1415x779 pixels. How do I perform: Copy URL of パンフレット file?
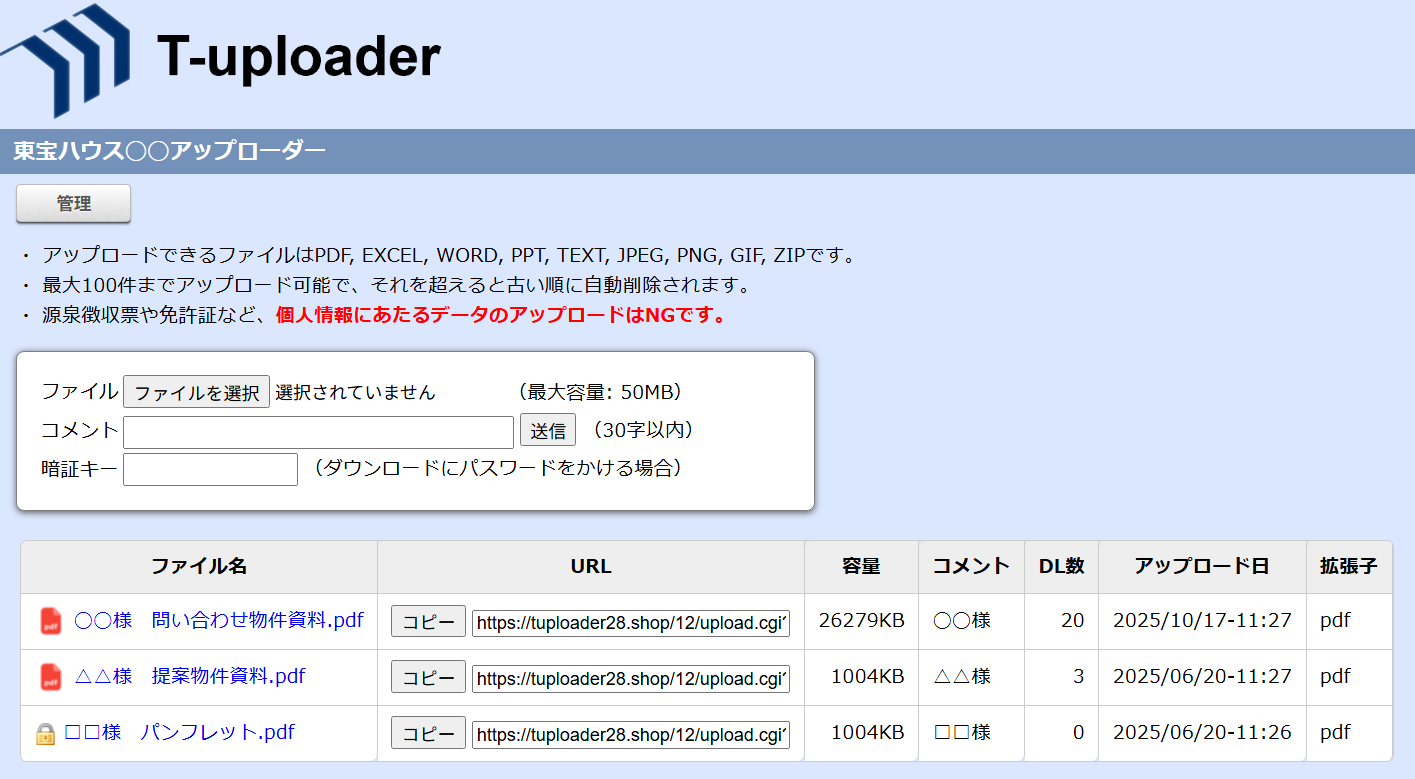pos(428,733)
